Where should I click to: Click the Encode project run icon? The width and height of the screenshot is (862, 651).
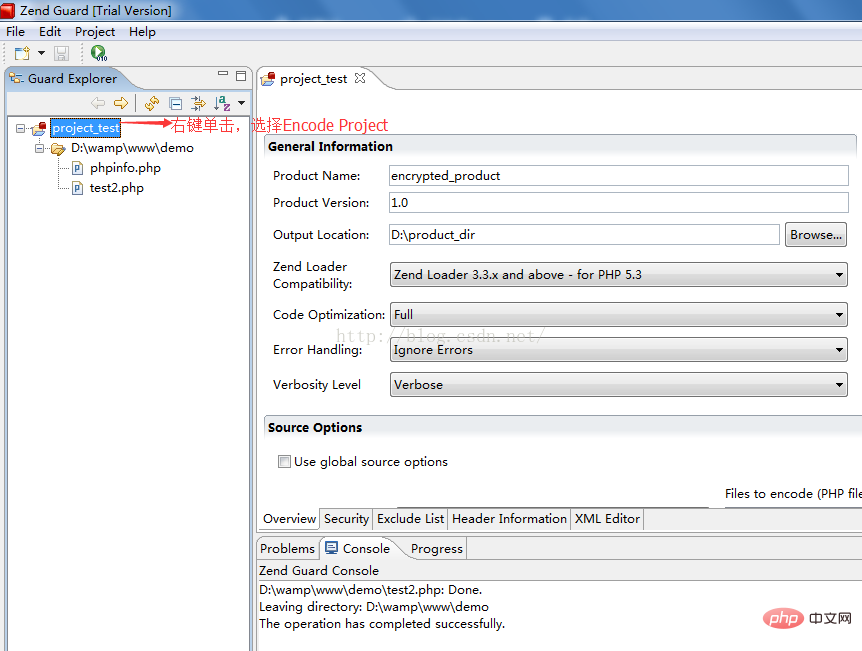[x=98, y=53]
